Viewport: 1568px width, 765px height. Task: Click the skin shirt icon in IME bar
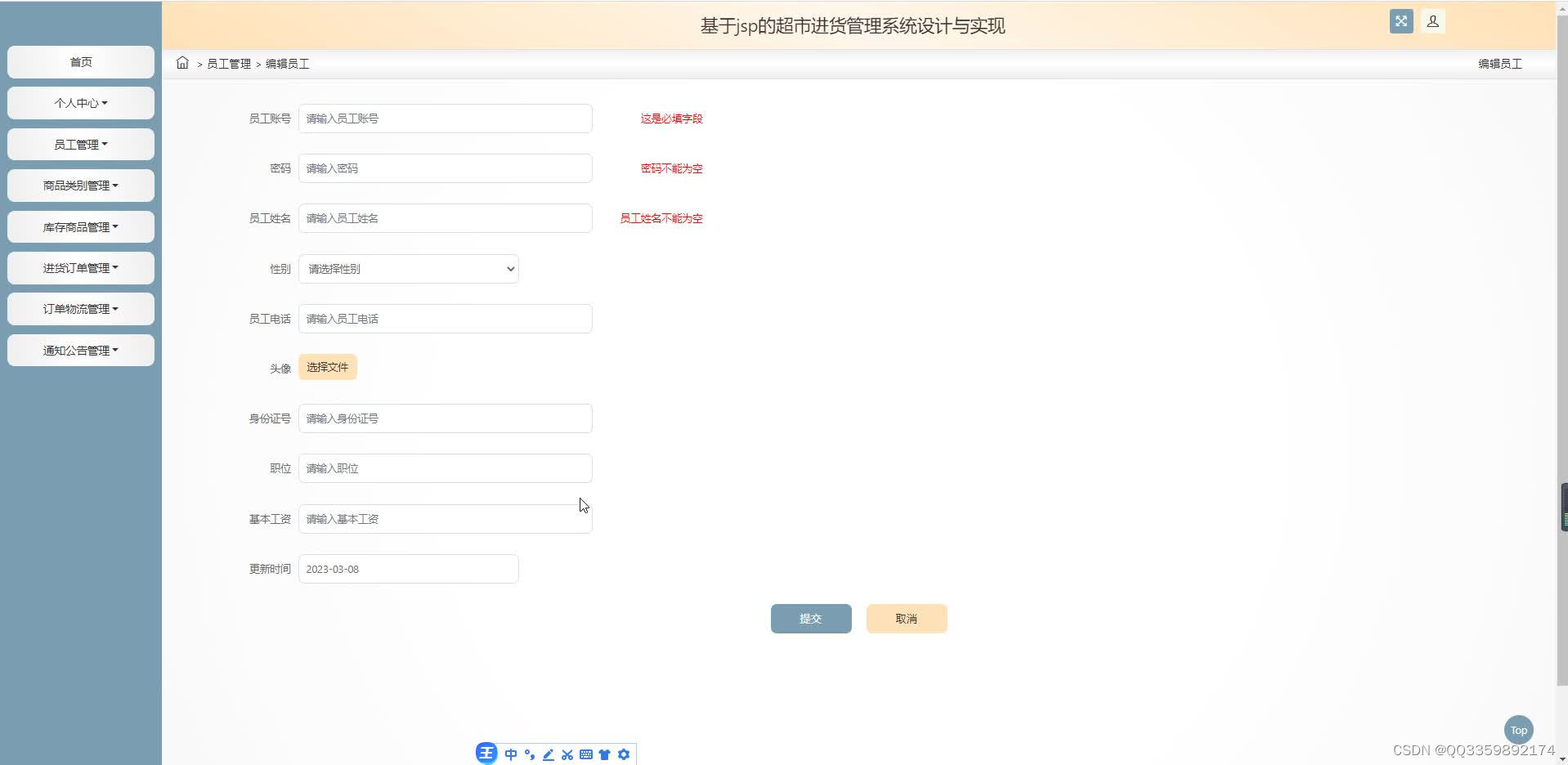[605, 754]
